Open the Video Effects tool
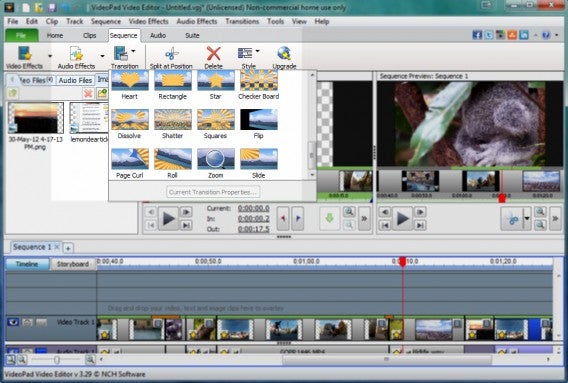Screen dimensions: 568x383 click(x=25, y=57)
